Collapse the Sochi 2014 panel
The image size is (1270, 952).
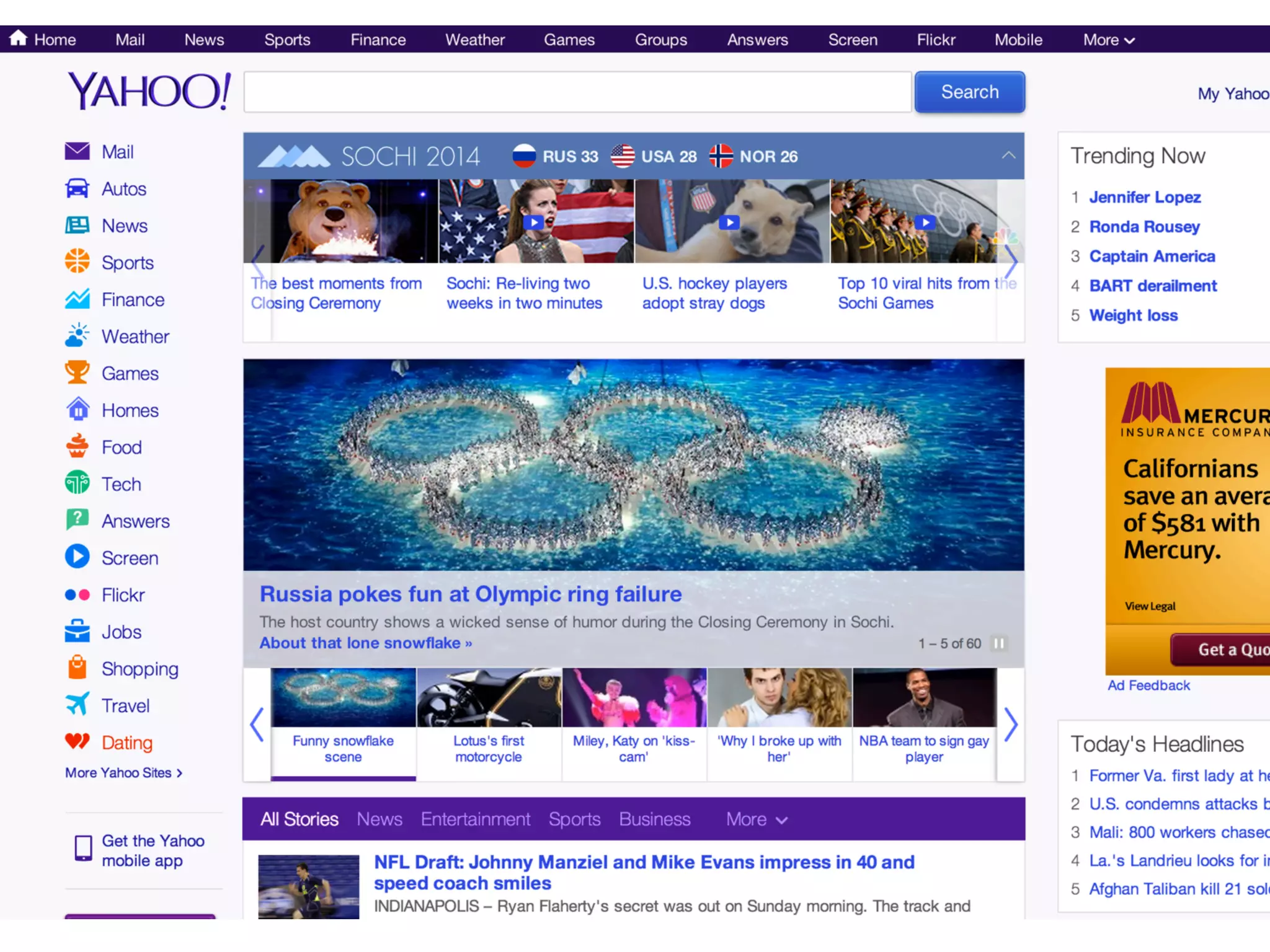tap(1008, 156)
